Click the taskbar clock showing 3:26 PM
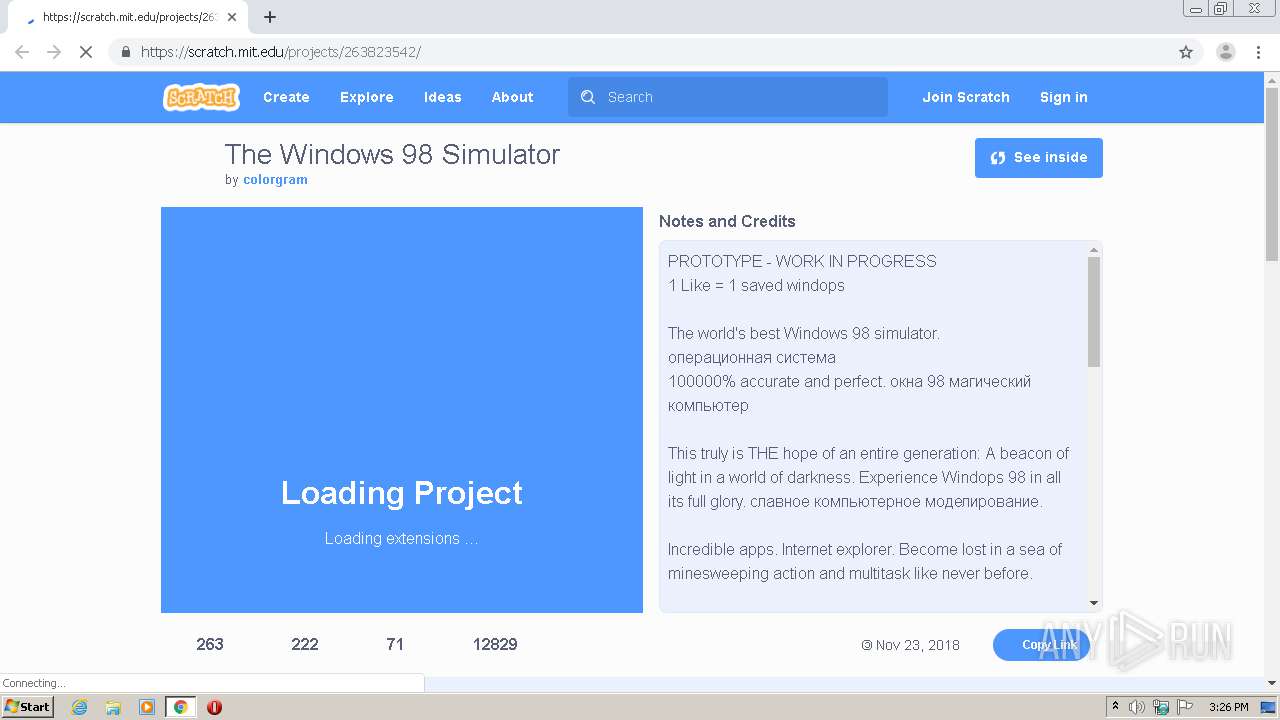Image resolution: width=1280 pixels, height=720 pixels. (x=1228, y=707)
